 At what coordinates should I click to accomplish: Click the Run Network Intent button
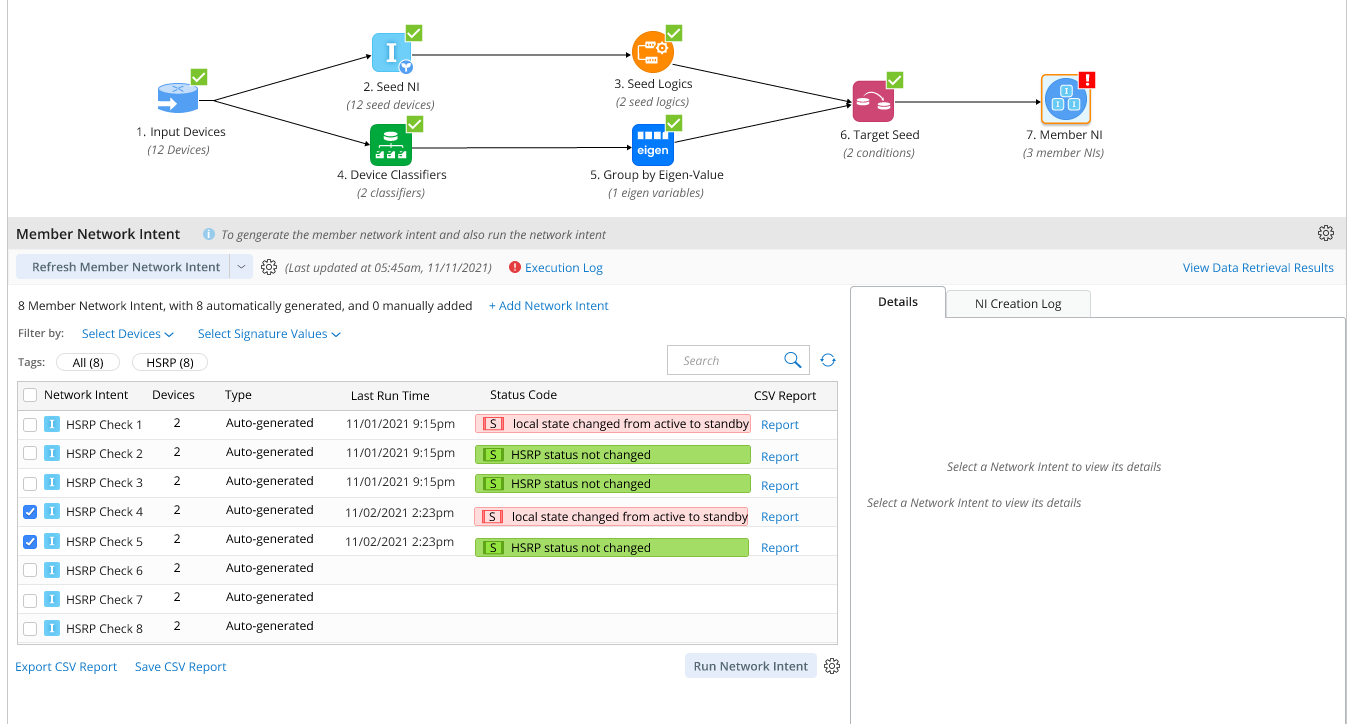(750, 665)
